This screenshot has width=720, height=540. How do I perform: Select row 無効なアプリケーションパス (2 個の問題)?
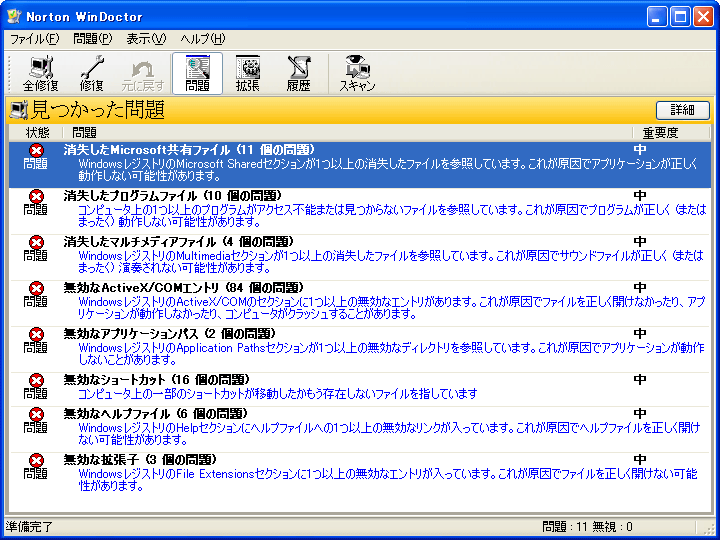[x=360, y=349]
